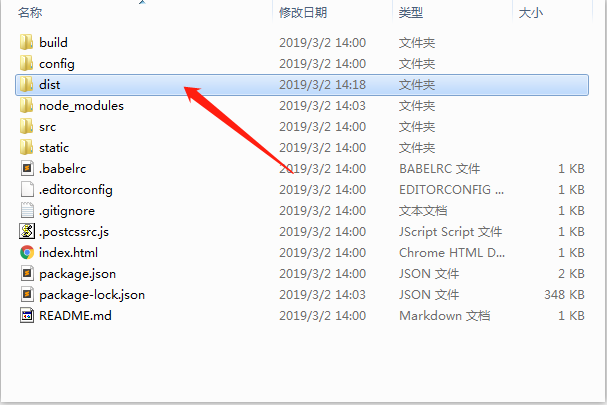Viewport: 607px width, 405px height.
Task: Select the README.md file name
Action: coord(75,316)
